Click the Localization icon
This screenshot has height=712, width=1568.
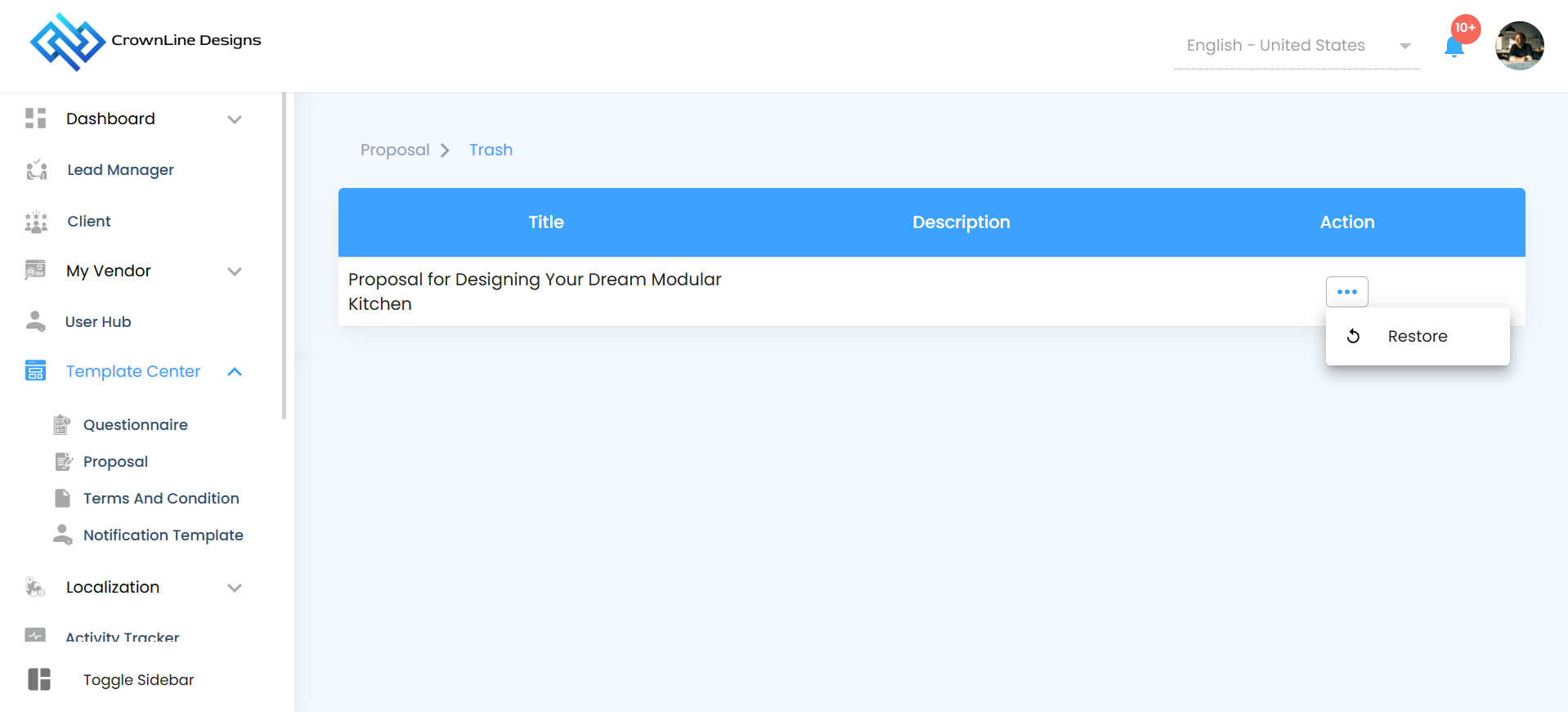(x=35, y=587)
